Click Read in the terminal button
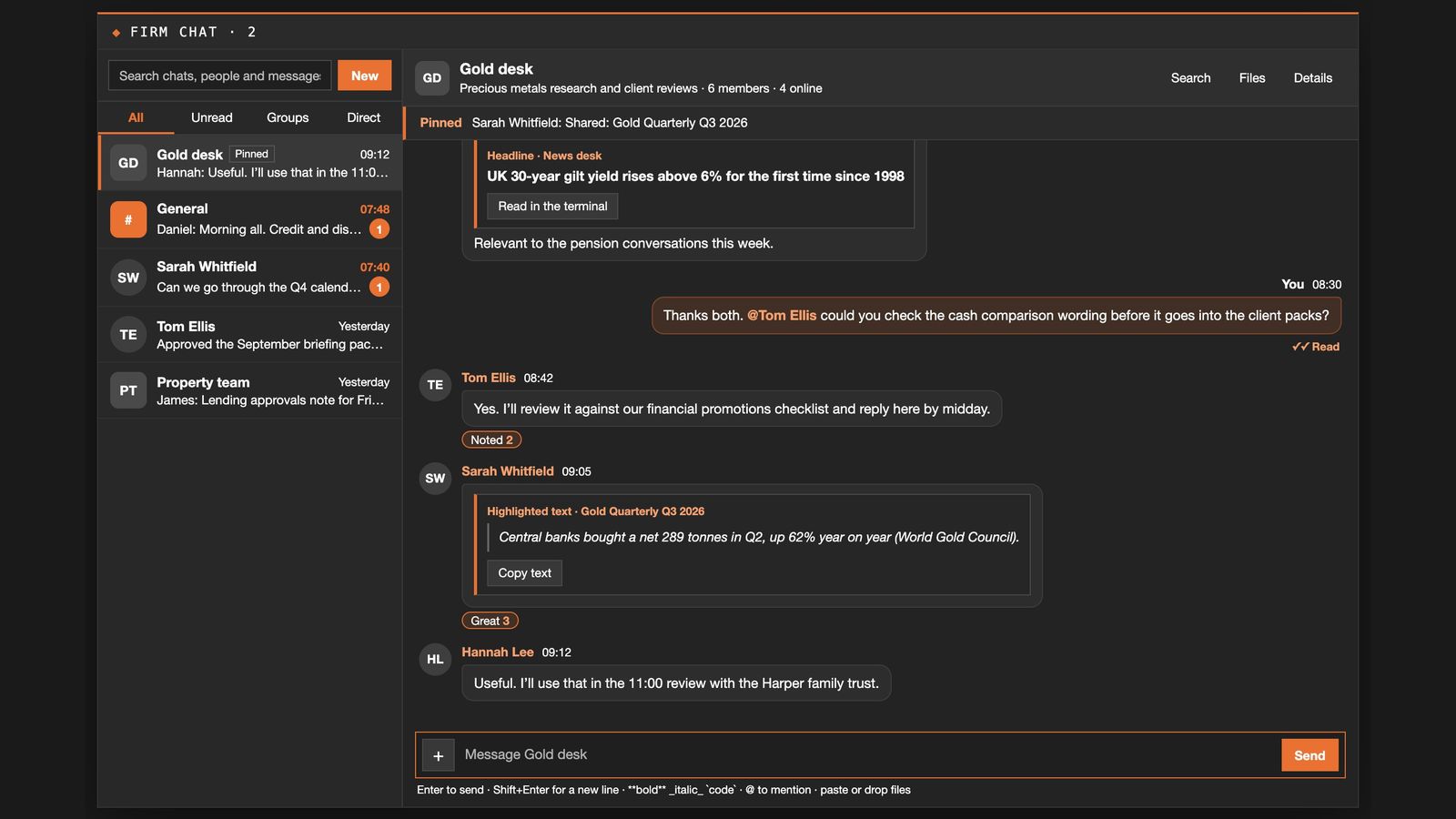This screenshot has width=1456, height=819. [x=552, y=207]
